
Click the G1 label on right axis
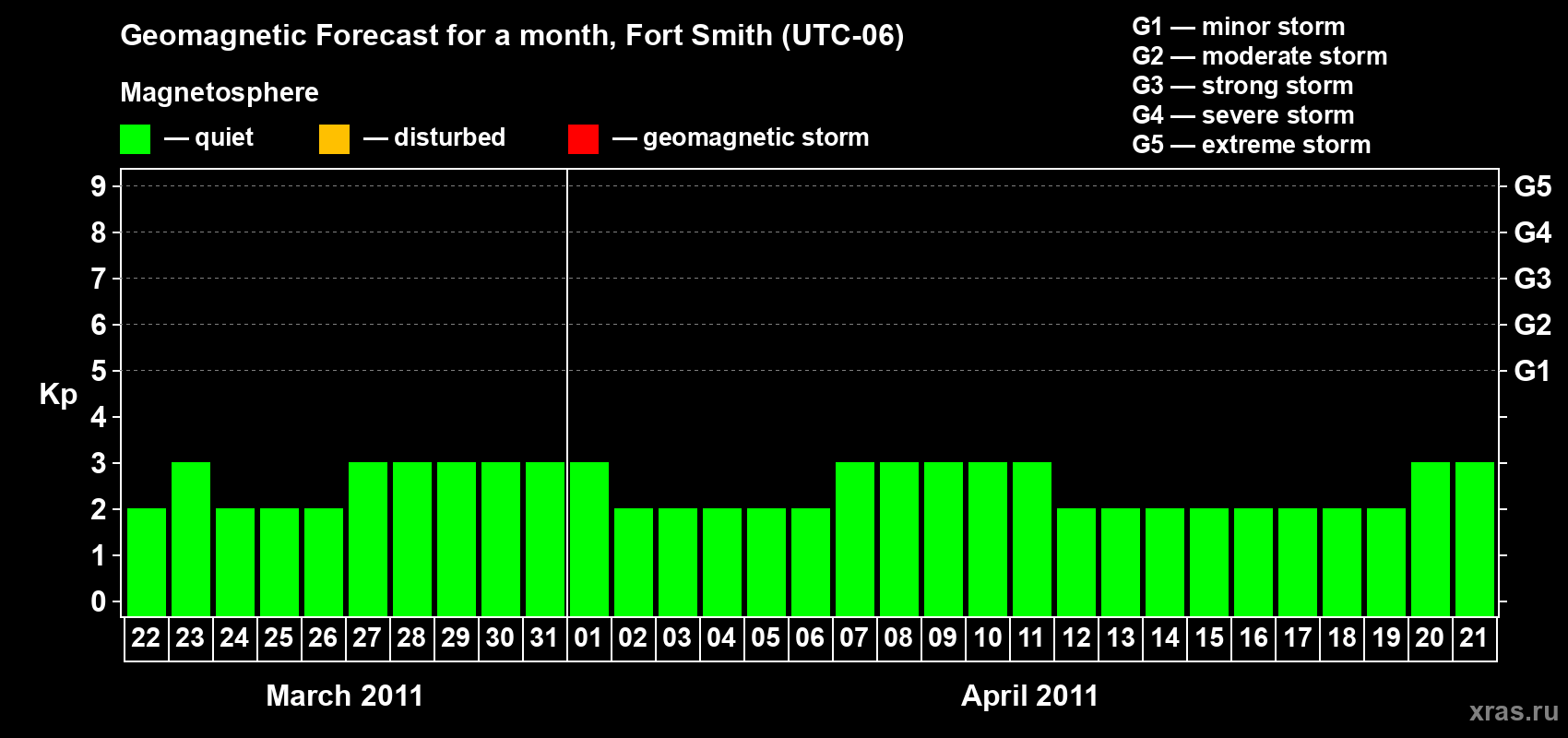(x=1533, y=371)
